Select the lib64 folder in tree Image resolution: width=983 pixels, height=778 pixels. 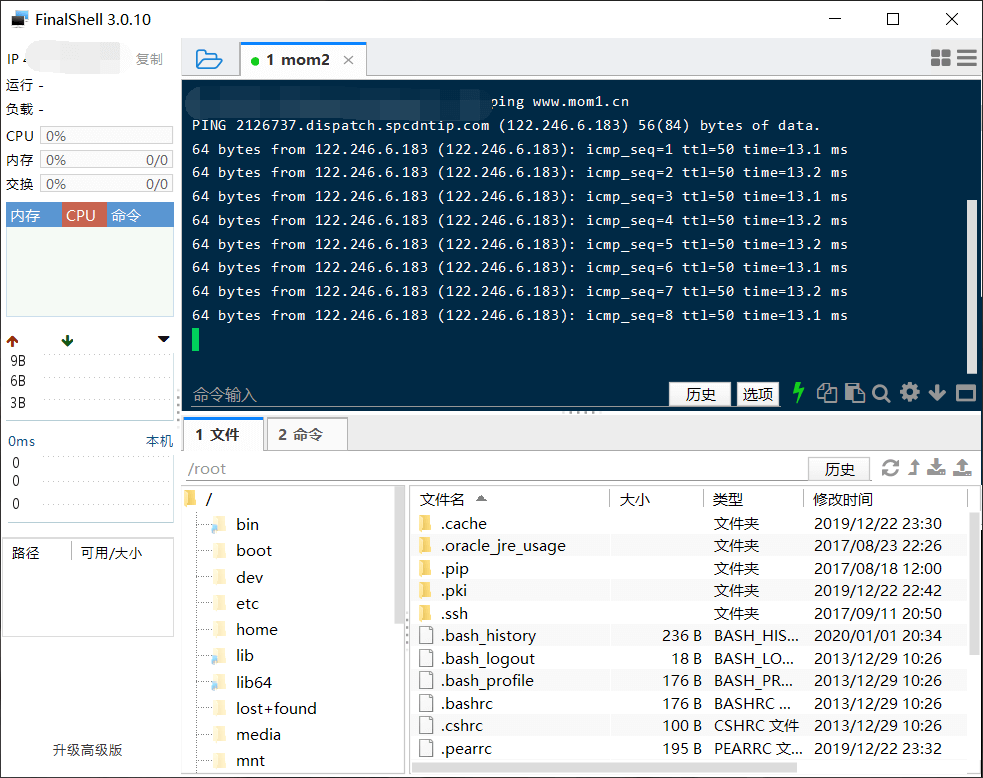click(242, 682)
